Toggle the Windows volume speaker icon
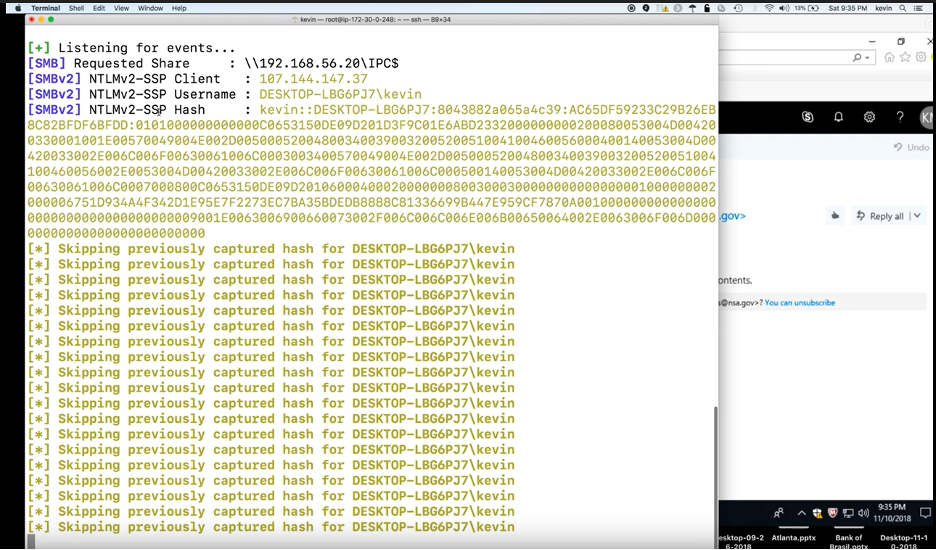Screen dimensions: 936x550 tap(862, 513)
